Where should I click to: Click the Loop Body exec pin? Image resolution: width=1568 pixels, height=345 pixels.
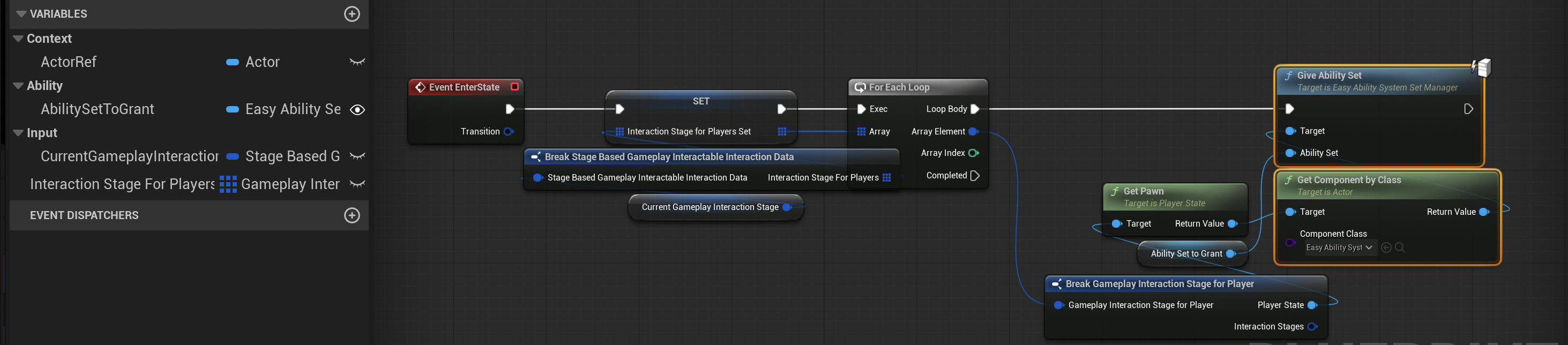coord(975,109)
